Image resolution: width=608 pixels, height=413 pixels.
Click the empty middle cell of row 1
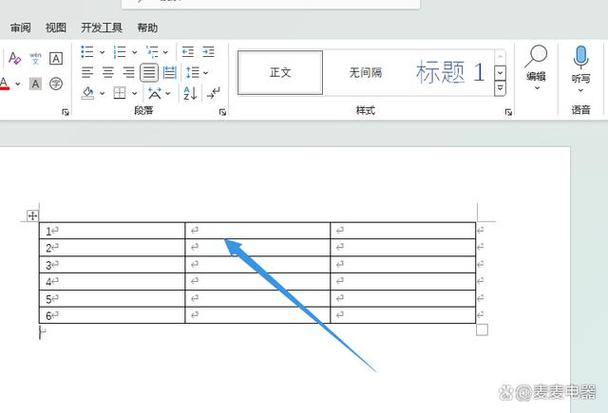tap(258, 231)
